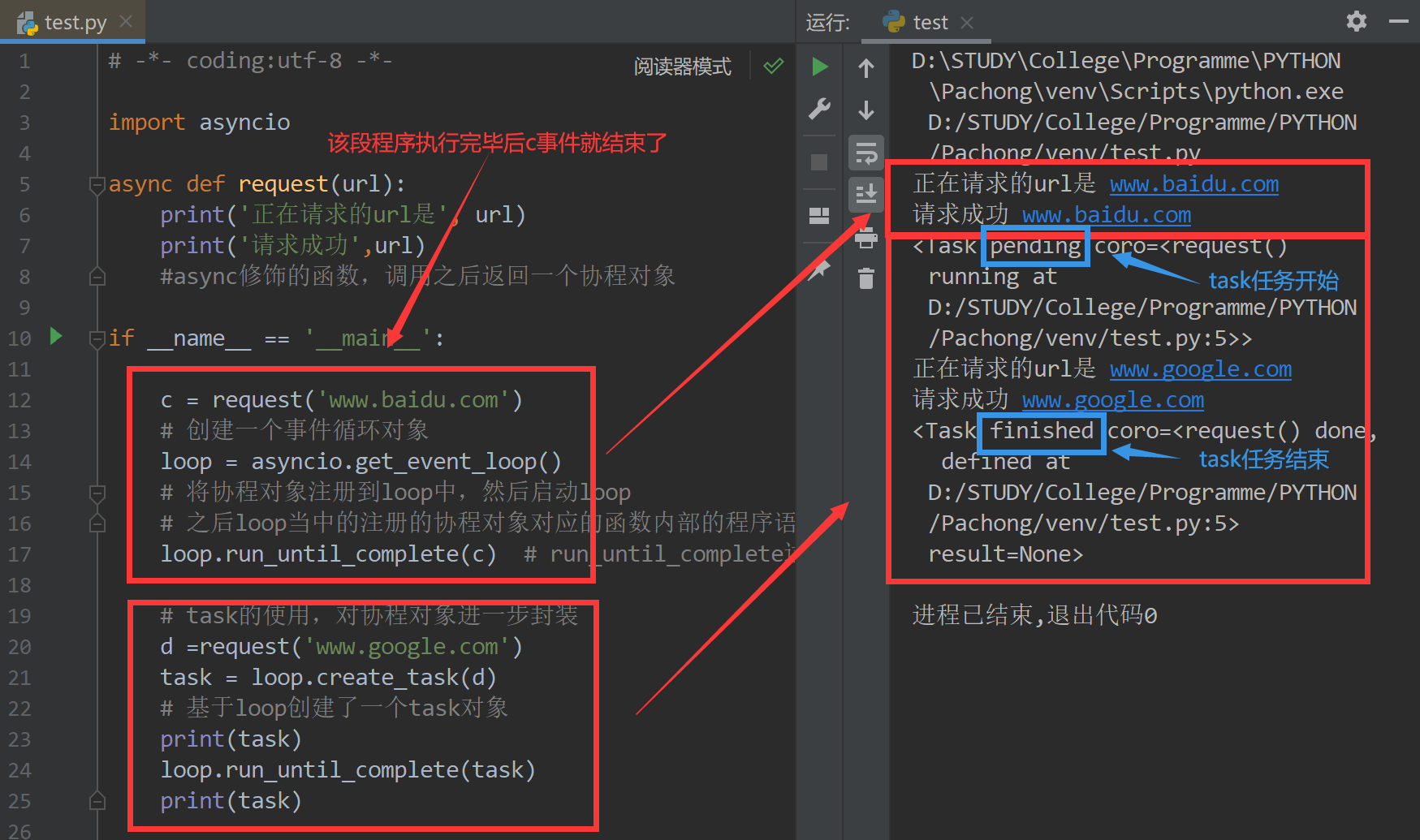Click line number 3 in the gutter
The width and height of the screenshot is (1420, 840).
[x=24, y=123]
